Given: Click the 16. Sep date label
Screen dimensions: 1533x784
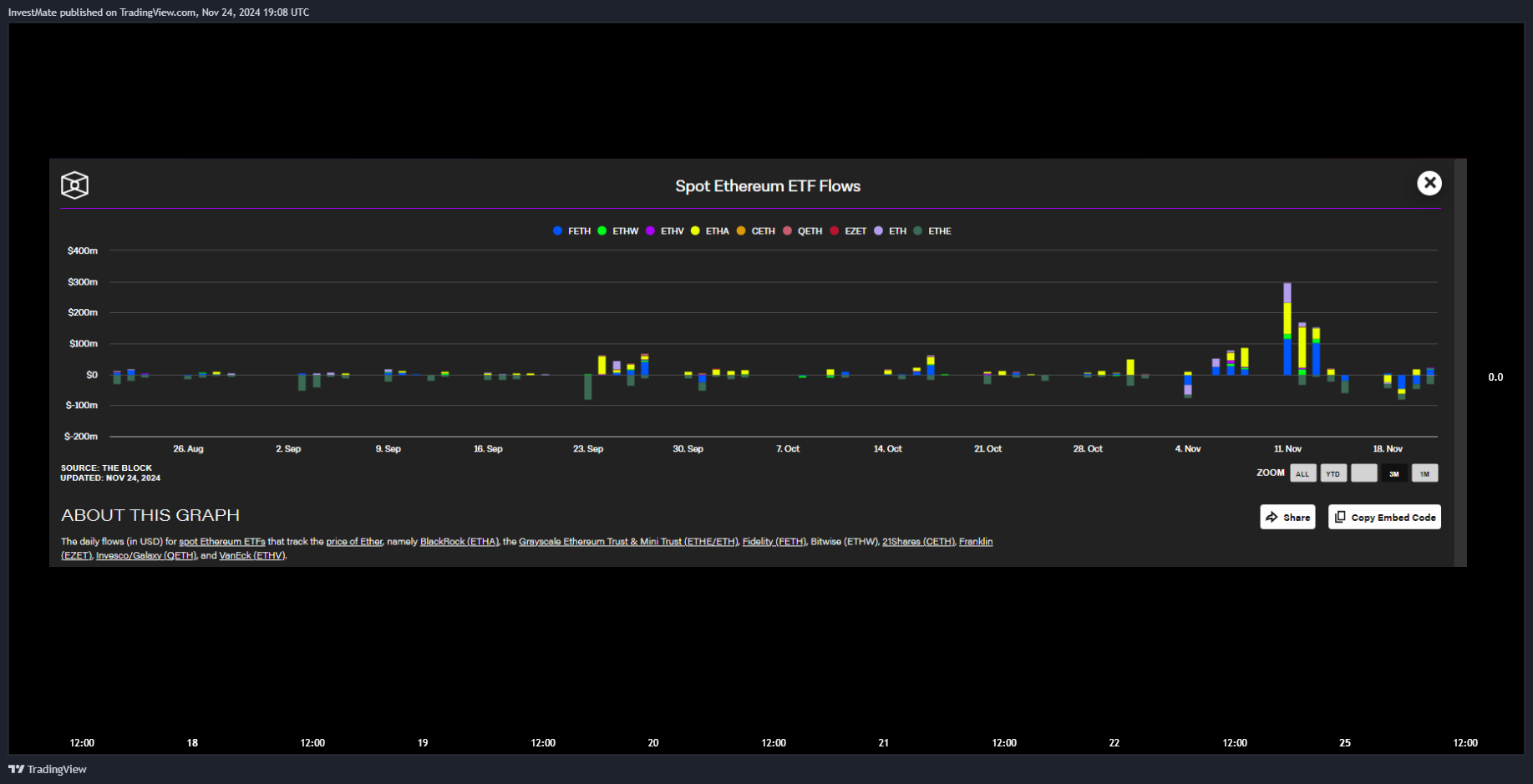Looking at the screenshot, I should pos(488,449).
